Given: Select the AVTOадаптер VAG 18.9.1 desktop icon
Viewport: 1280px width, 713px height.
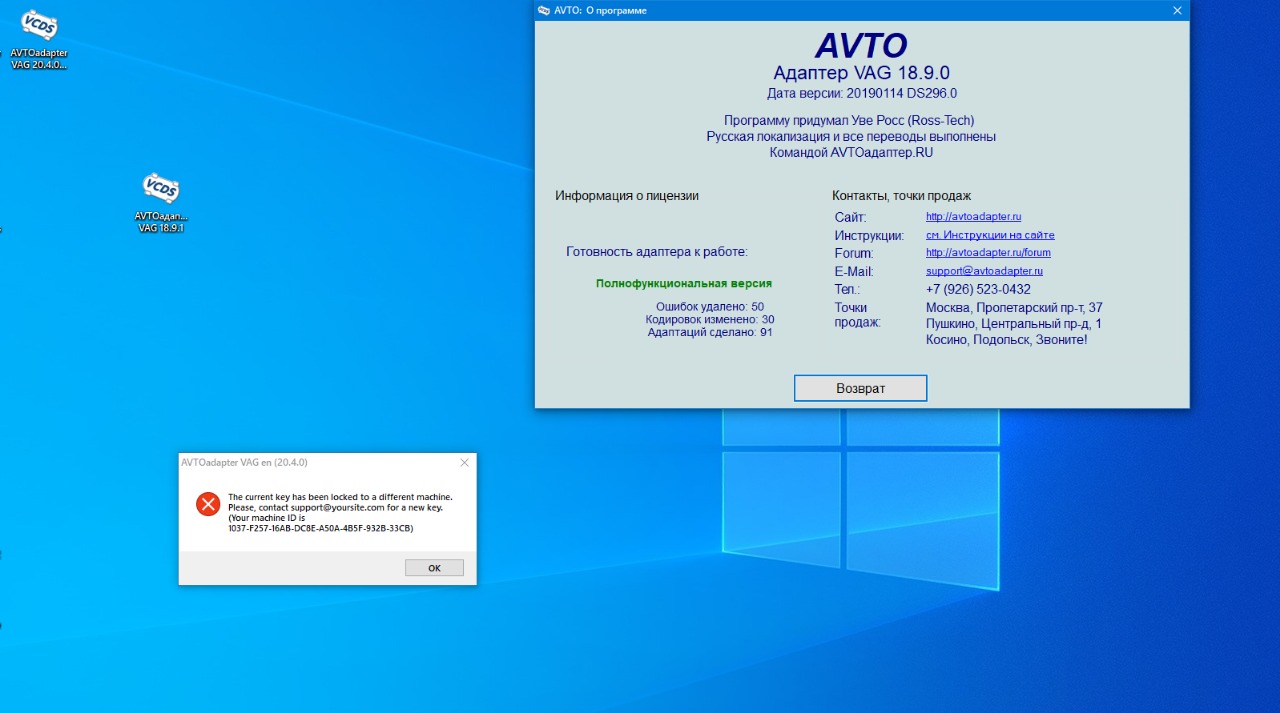Looking at the screenshot, I should (x=161, y=188).
